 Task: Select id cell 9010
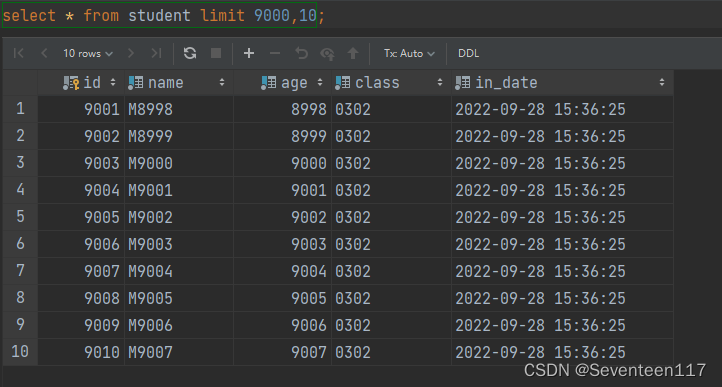(81, 352)
